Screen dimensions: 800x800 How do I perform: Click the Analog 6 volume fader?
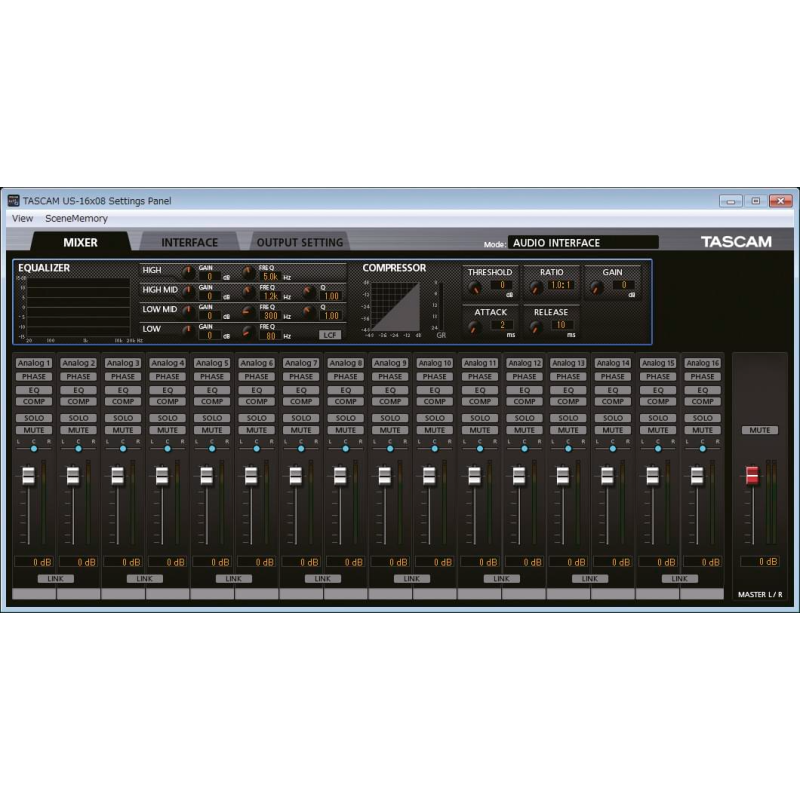251,476
